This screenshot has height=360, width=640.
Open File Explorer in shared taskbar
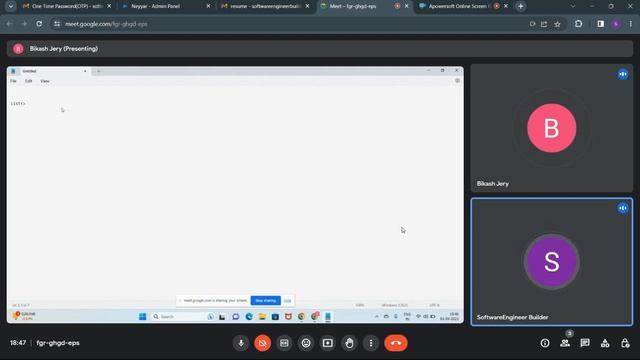pos(262,316)
